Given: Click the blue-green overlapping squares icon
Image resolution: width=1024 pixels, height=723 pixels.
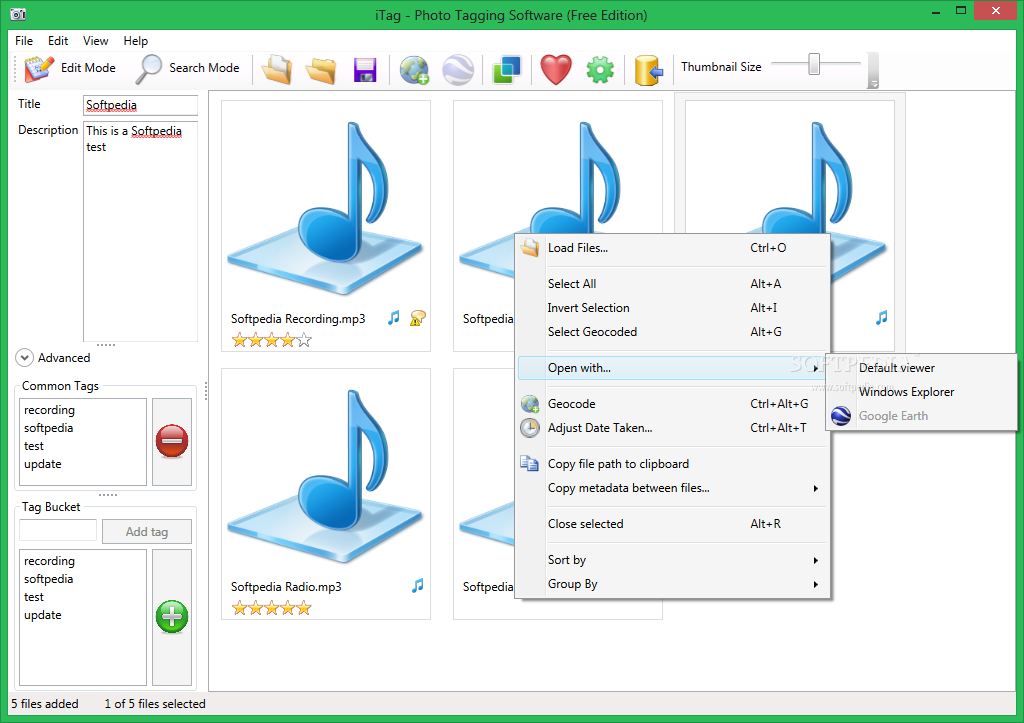Looking at the screenshot, I should coord(507,69).
